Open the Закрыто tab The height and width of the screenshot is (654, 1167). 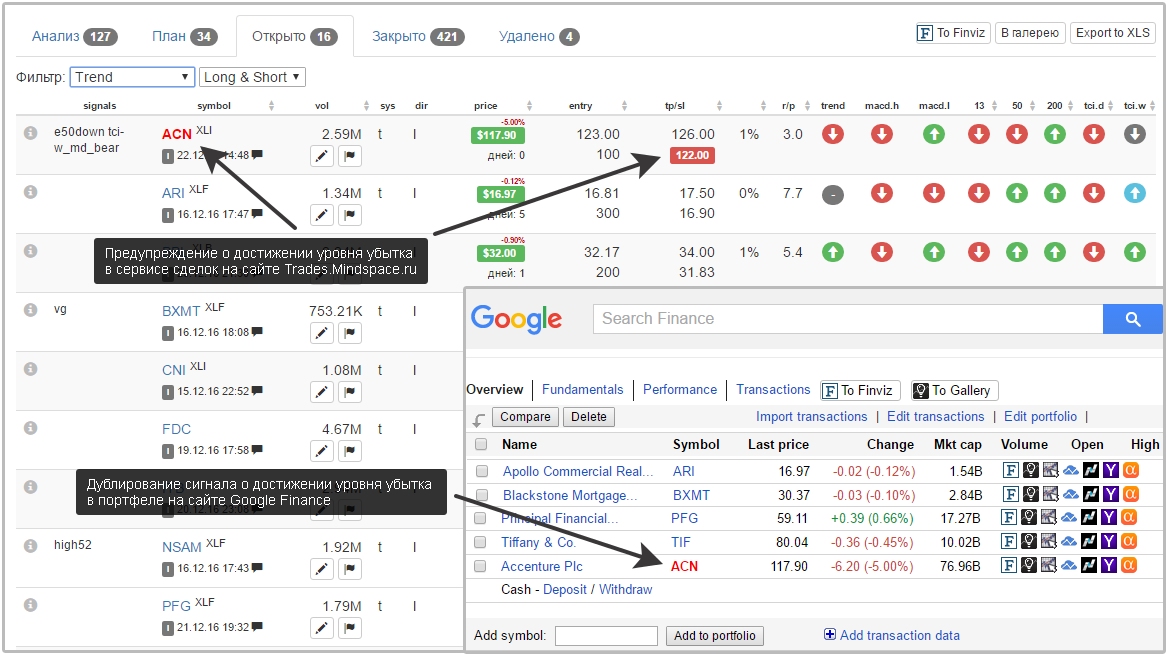[418, 36]
